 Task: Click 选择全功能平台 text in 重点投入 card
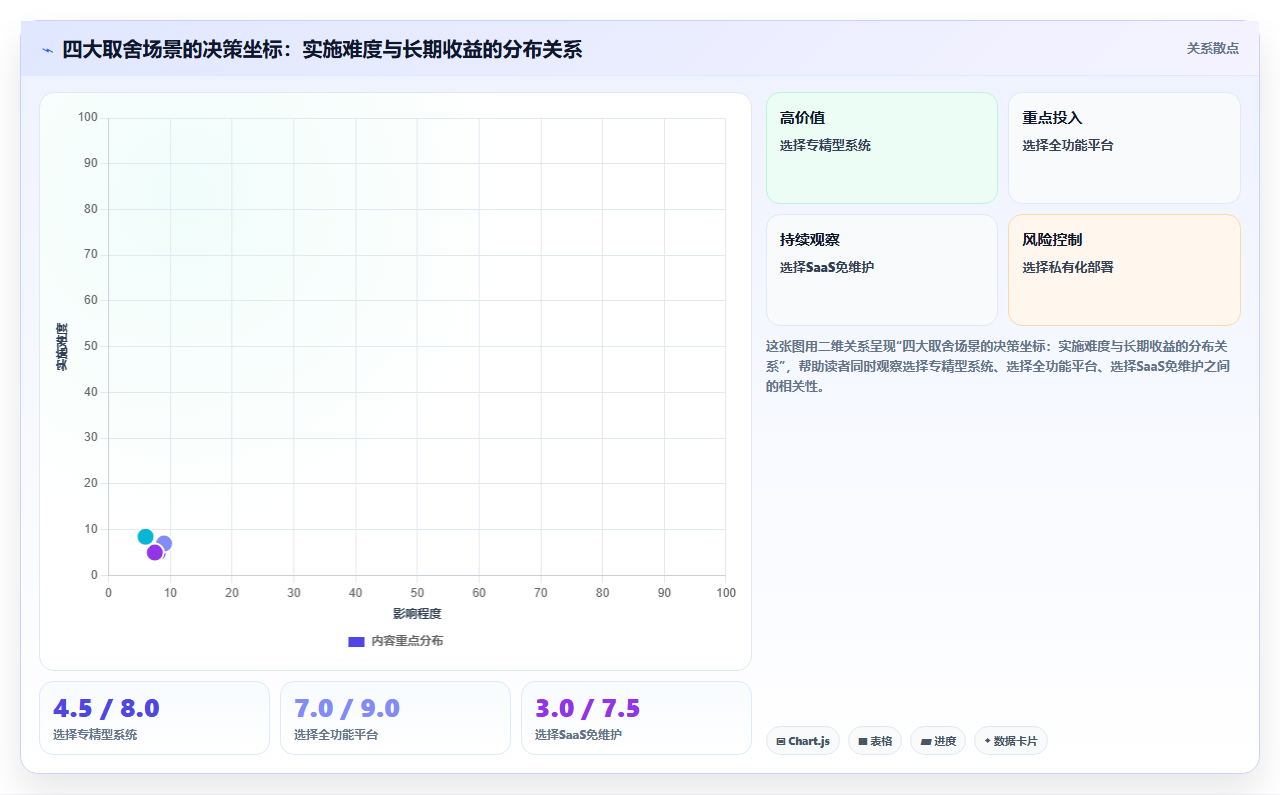tap(1067, 145)
